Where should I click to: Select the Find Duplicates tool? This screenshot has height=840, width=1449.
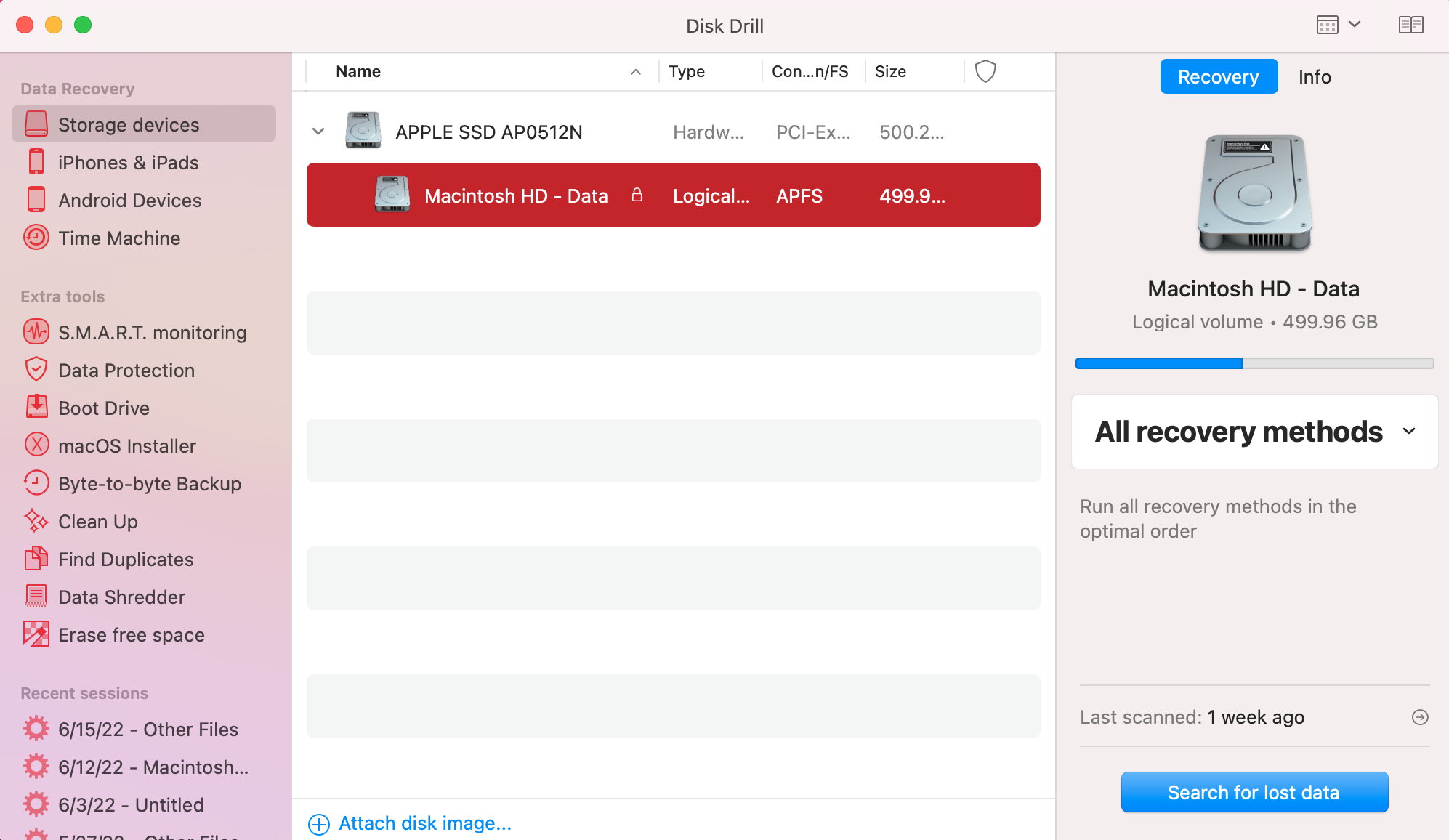(126, 559)
